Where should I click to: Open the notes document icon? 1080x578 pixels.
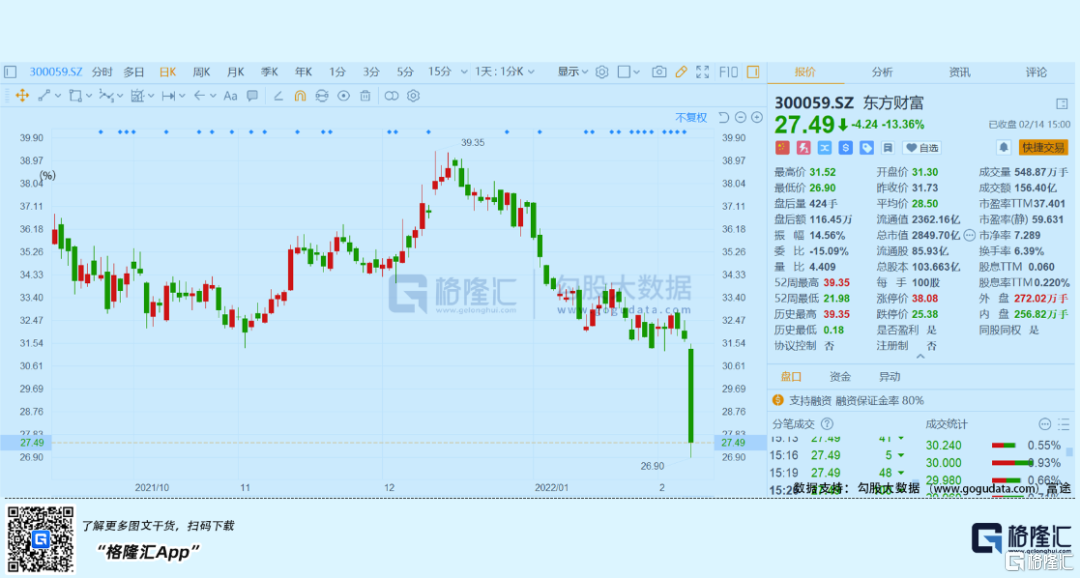[888, 147]
